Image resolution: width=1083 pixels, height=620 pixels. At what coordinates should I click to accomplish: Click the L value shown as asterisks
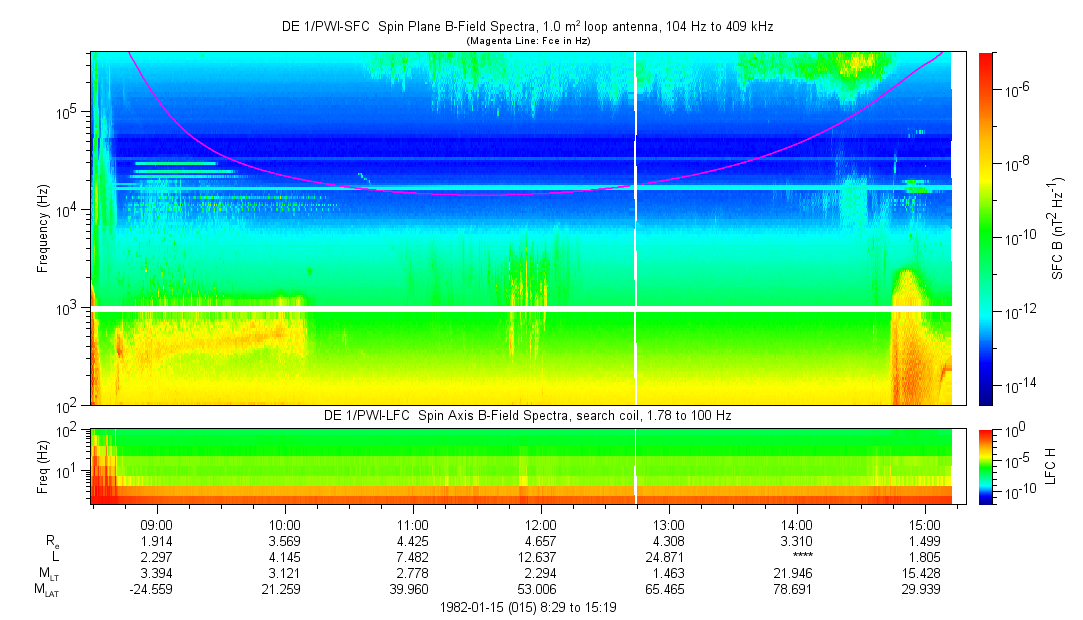click(x=797, y=557)
